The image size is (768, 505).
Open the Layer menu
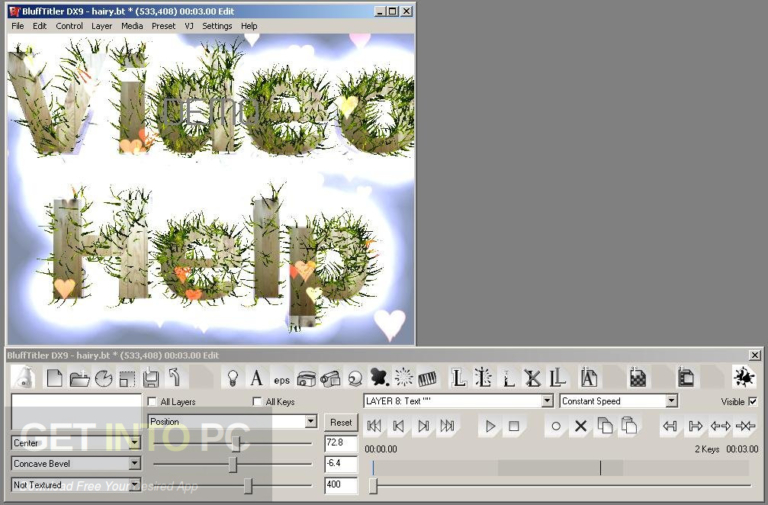click(101, 26)
